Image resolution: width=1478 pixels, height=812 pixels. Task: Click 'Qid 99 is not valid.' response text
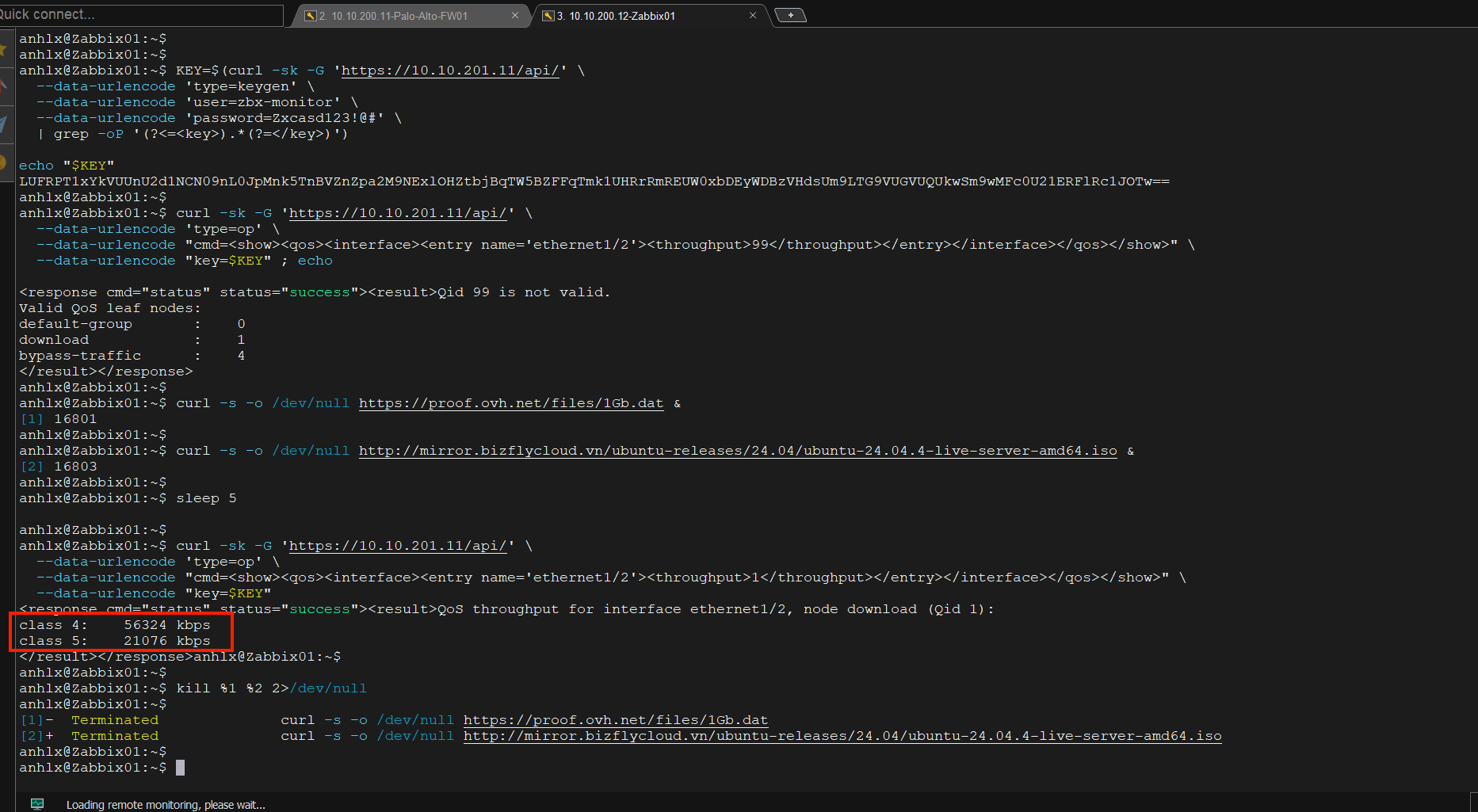524,292
